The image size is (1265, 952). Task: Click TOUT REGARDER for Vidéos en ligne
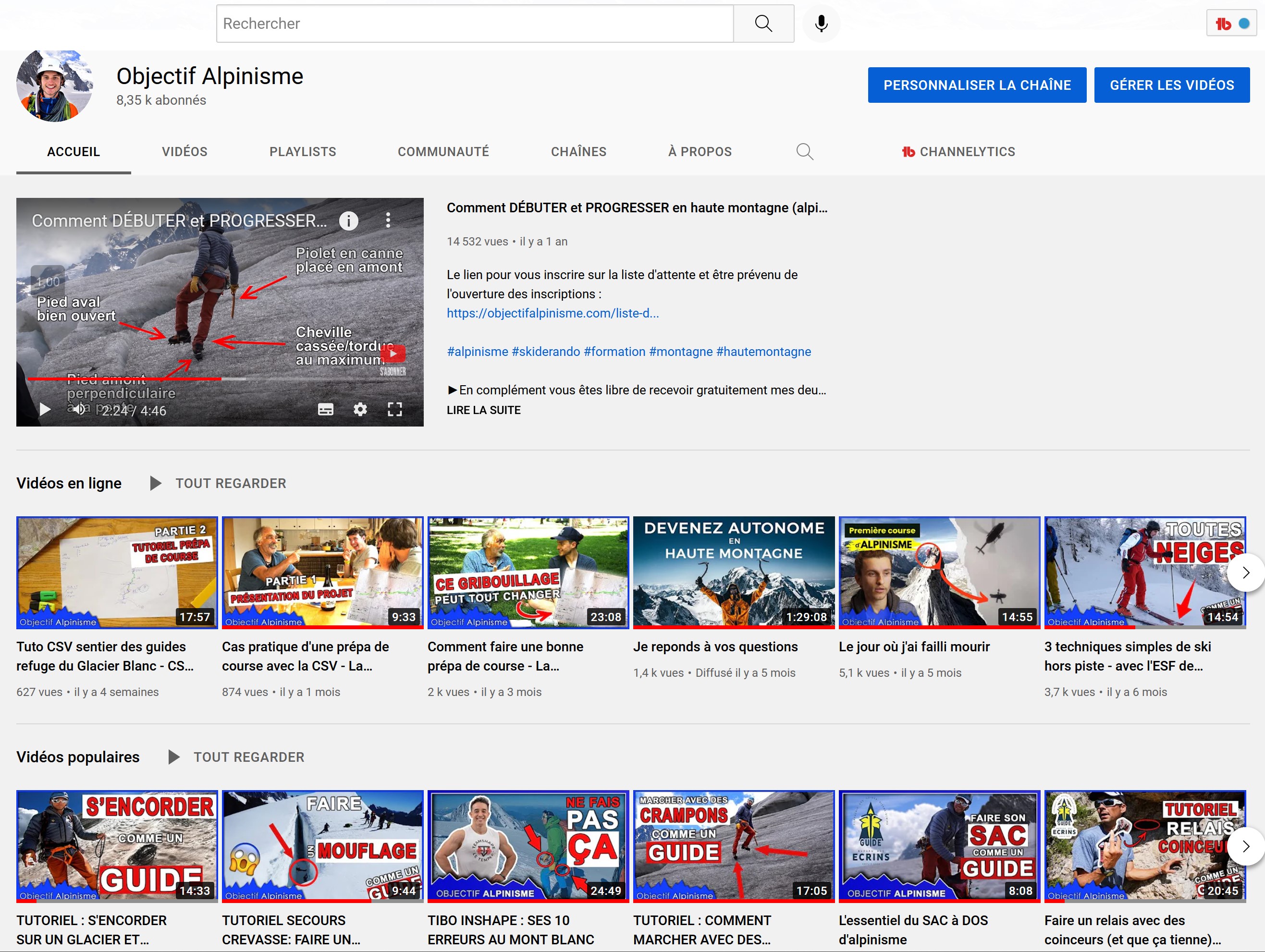(231, 483)
